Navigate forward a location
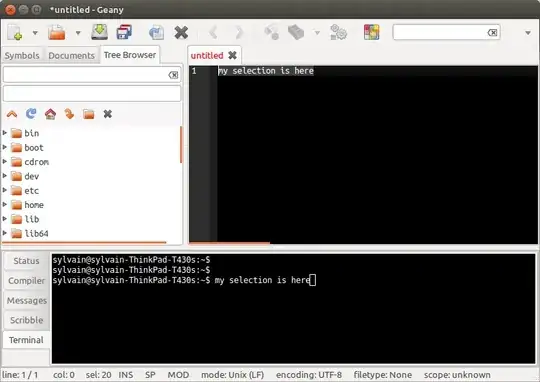This screenshot has width=540, height=382. click(x=239, y=33)
